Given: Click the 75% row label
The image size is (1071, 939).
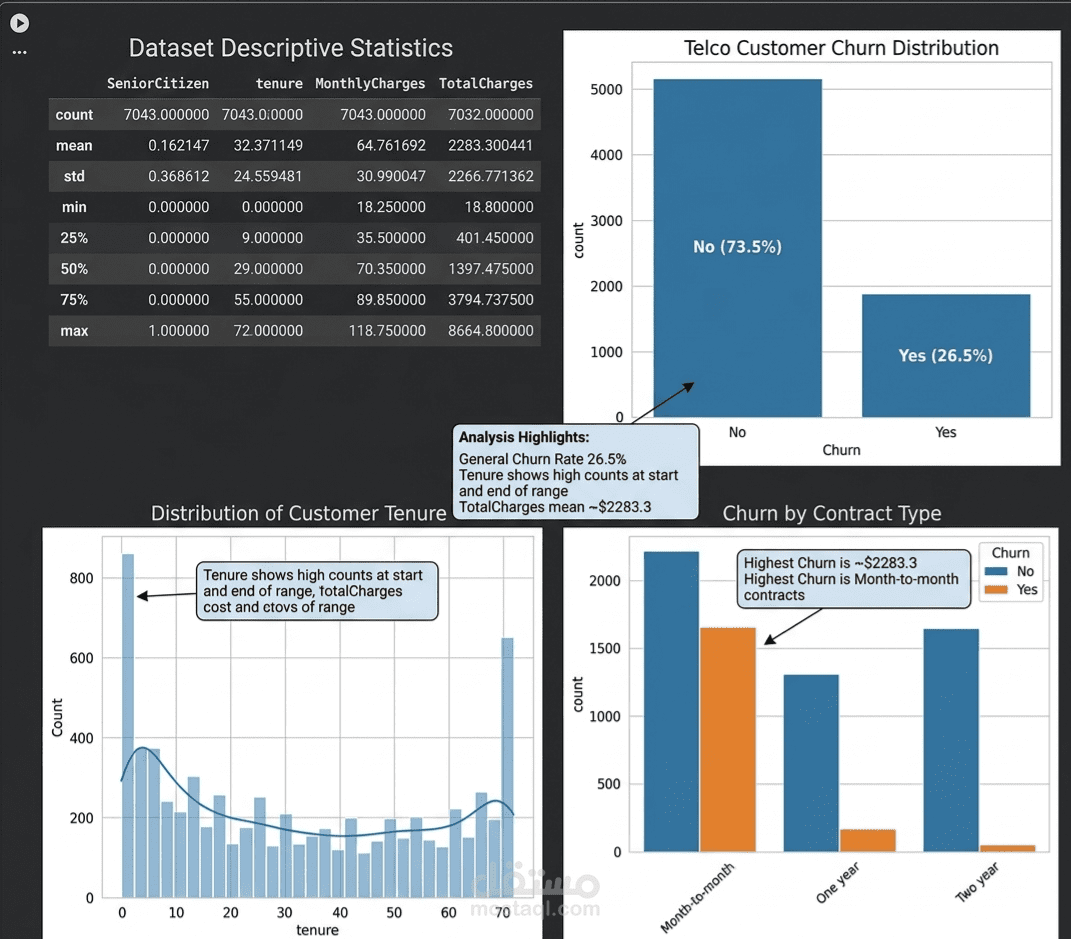Looking at the screenshot, I should 74,300.
